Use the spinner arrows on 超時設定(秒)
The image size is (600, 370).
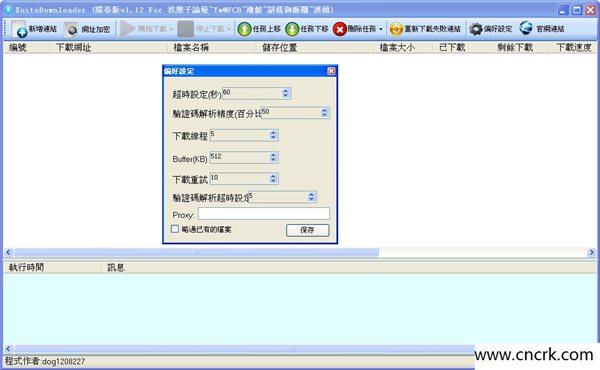[286, 93]
